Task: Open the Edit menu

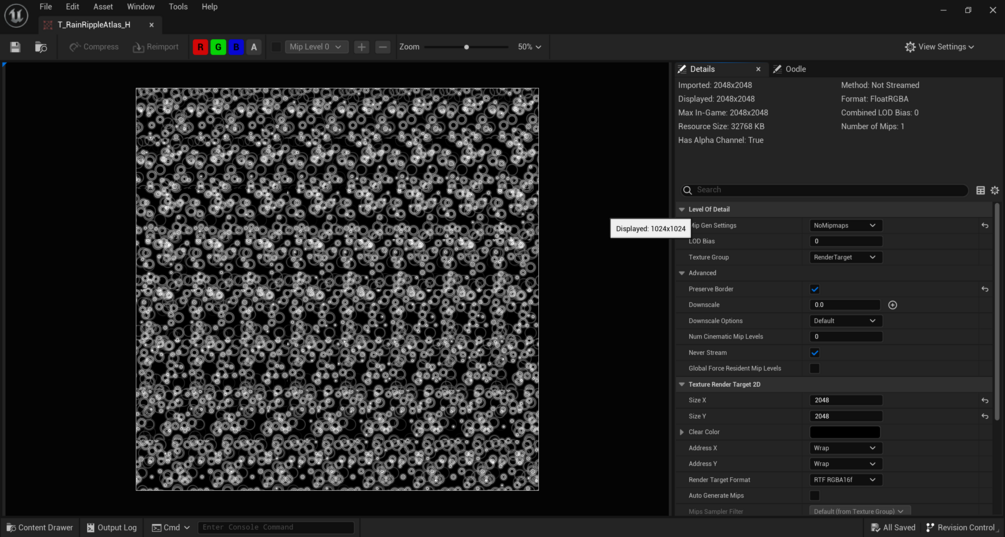Action: [x=72, y=6]
